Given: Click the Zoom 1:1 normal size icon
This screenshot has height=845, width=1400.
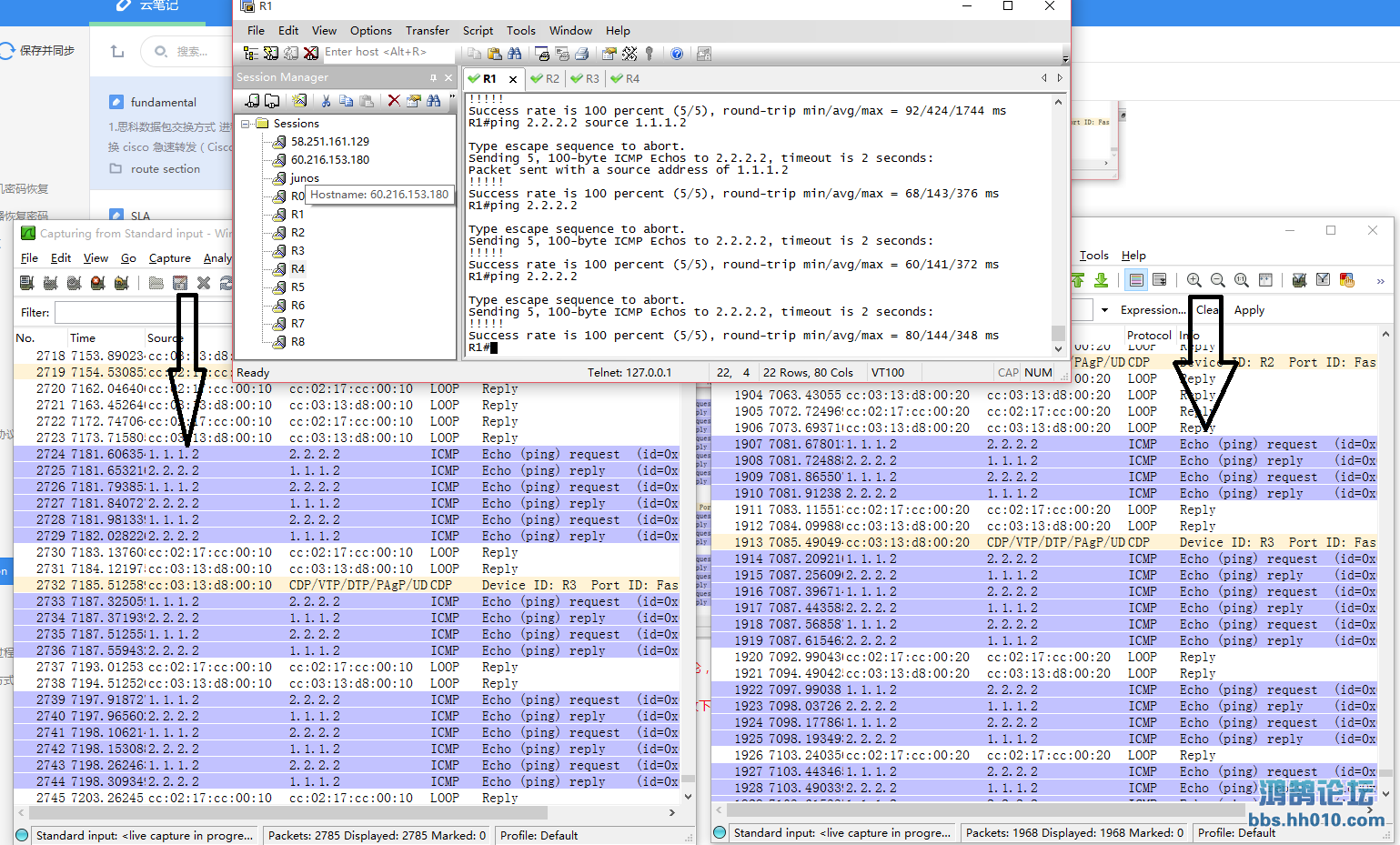Looking at the screenshot, I should (1242, 280).
